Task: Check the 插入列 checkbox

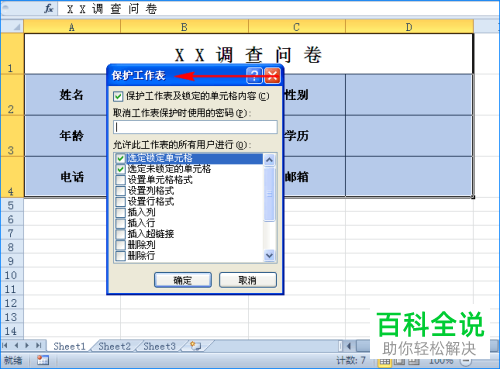Action: click(120, 212)
